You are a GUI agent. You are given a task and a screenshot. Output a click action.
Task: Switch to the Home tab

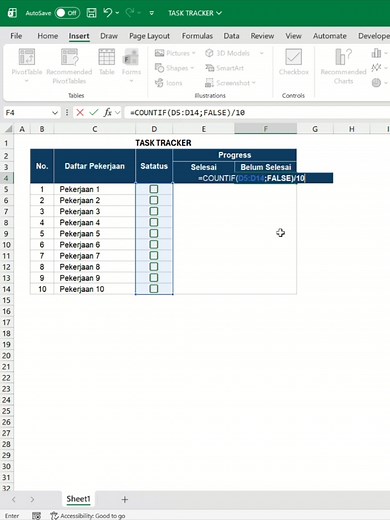(x=47, y=36)
